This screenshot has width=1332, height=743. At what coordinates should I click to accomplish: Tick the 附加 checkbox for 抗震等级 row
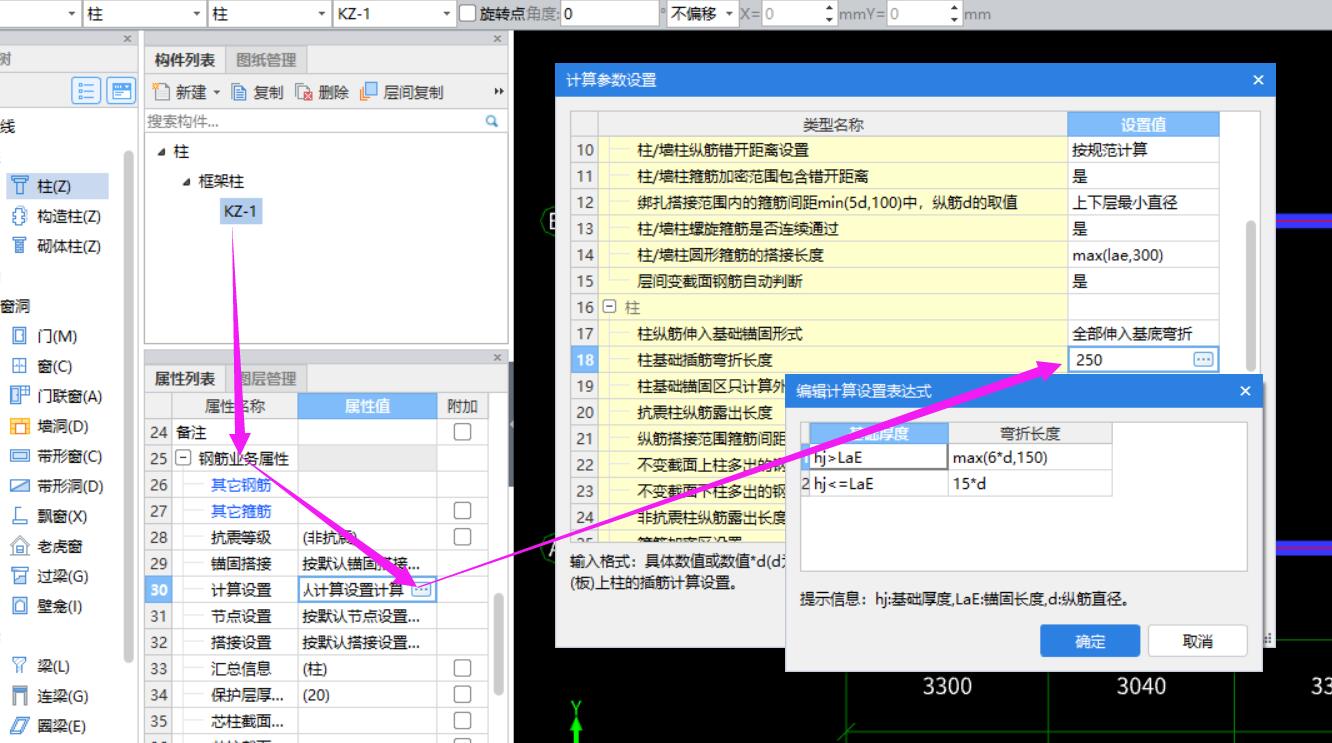click(x=462, y=537)
